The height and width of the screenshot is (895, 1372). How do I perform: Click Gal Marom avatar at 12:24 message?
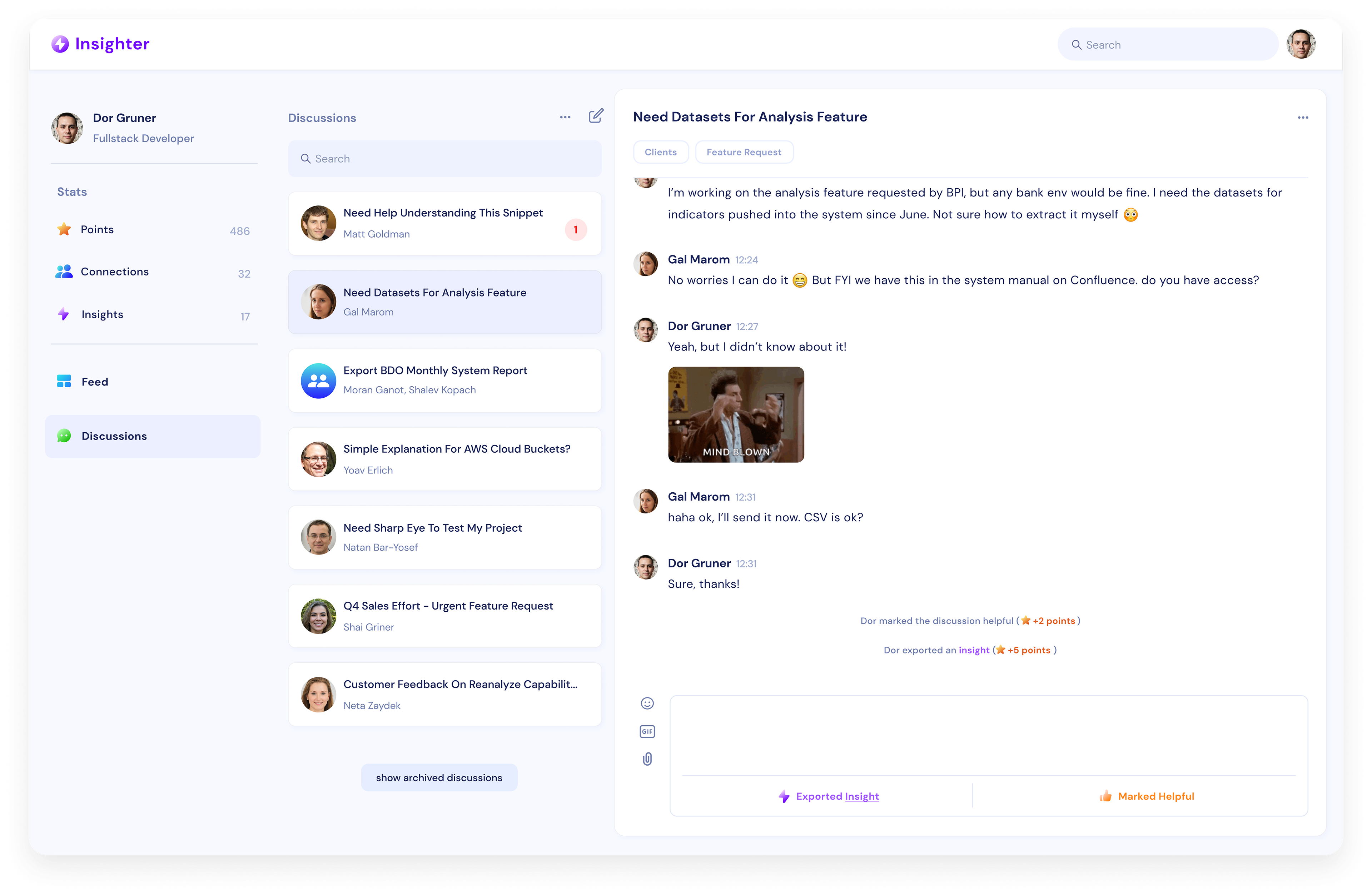(646, 263)
